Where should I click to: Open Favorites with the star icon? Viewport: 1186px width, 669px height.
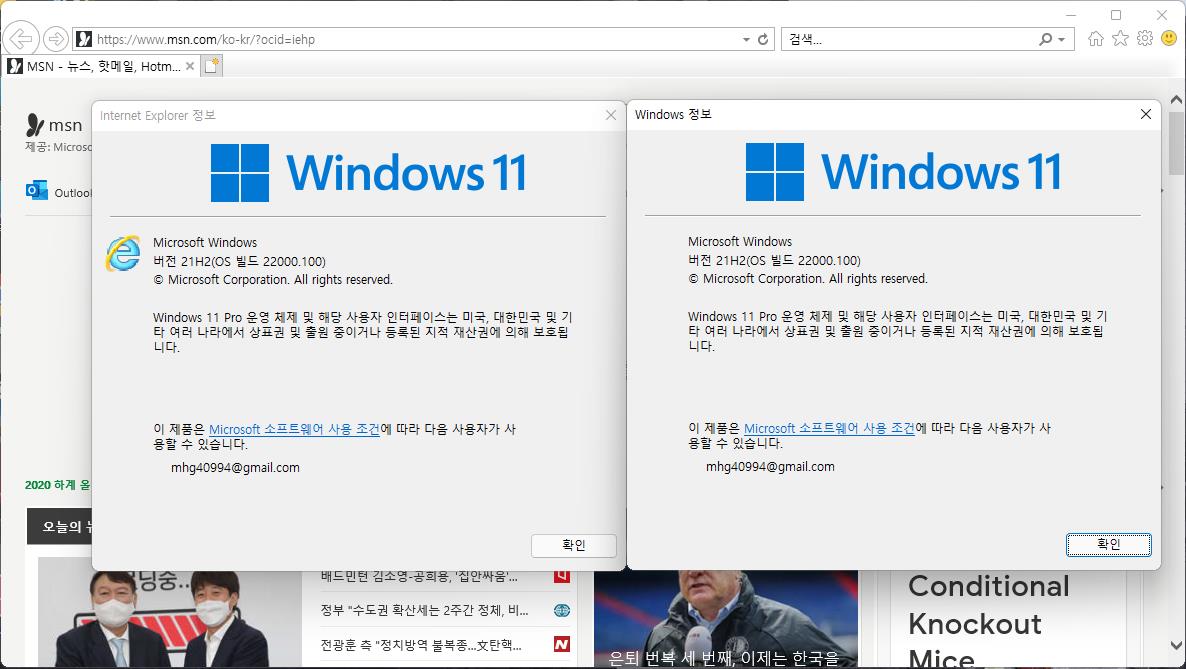(x=1120, y=39)
